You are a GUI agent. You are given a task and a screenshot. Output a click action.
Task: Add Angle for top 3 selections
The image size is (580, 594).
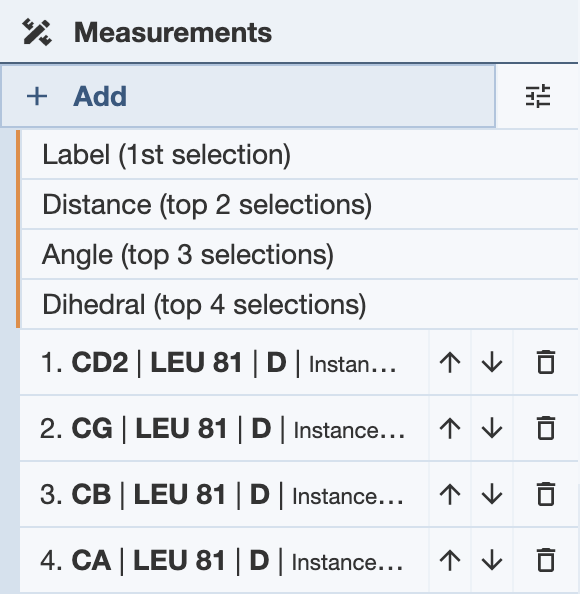point(299,255)
